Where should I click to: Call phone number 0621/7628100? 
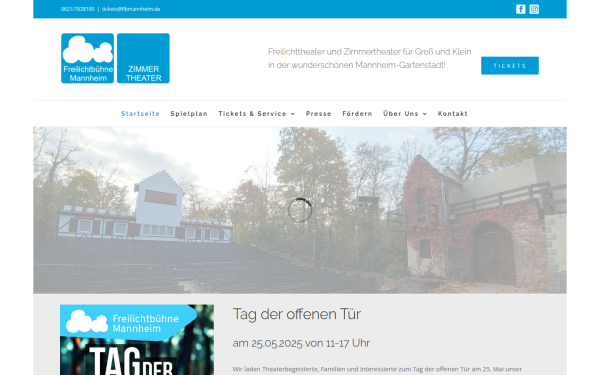coord(77,9)
